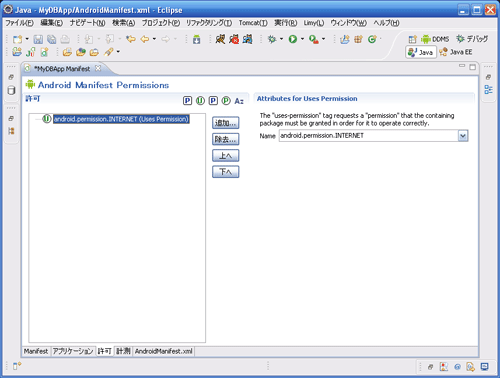
Task: Open the permission Name dropdown
Action: [463, 136]
